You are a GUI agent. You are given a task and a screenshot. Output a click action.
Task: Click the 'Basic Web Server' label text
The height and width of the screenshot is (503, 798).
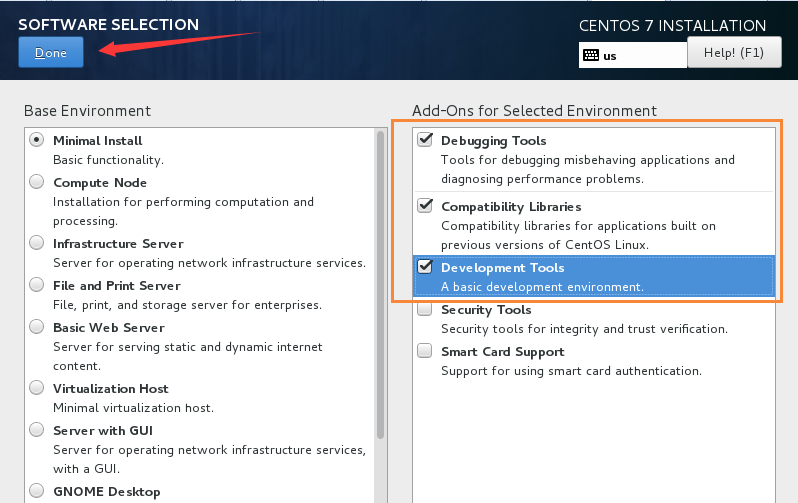click(109, 328)
